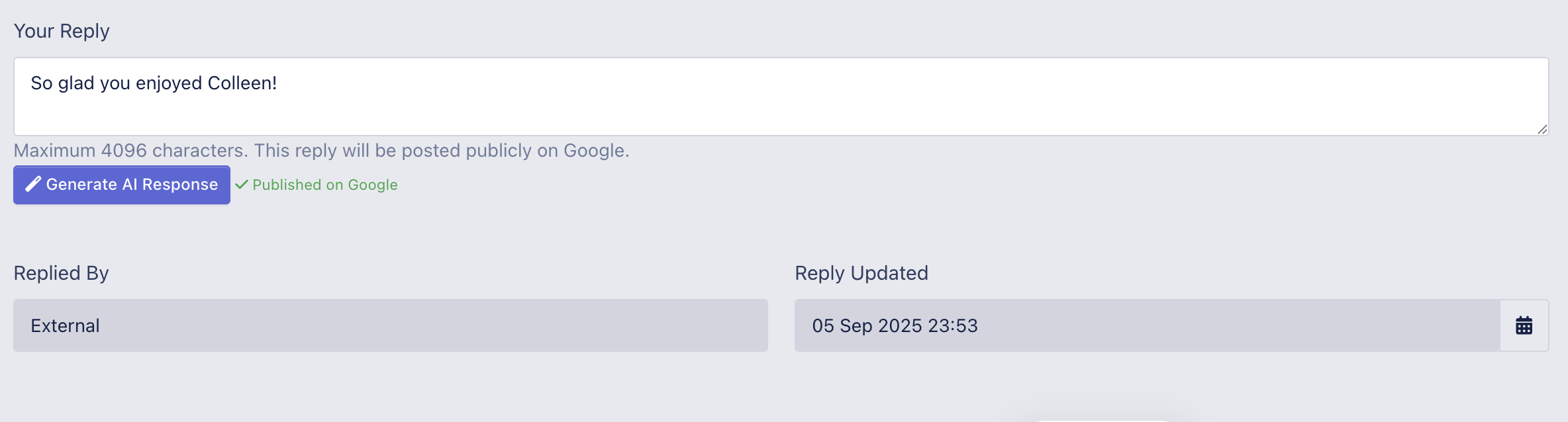Click the pencil icon in Generate AI Response
This screenshot has height=422, width=1568.
pyautogui.click(x=33, y=185)
